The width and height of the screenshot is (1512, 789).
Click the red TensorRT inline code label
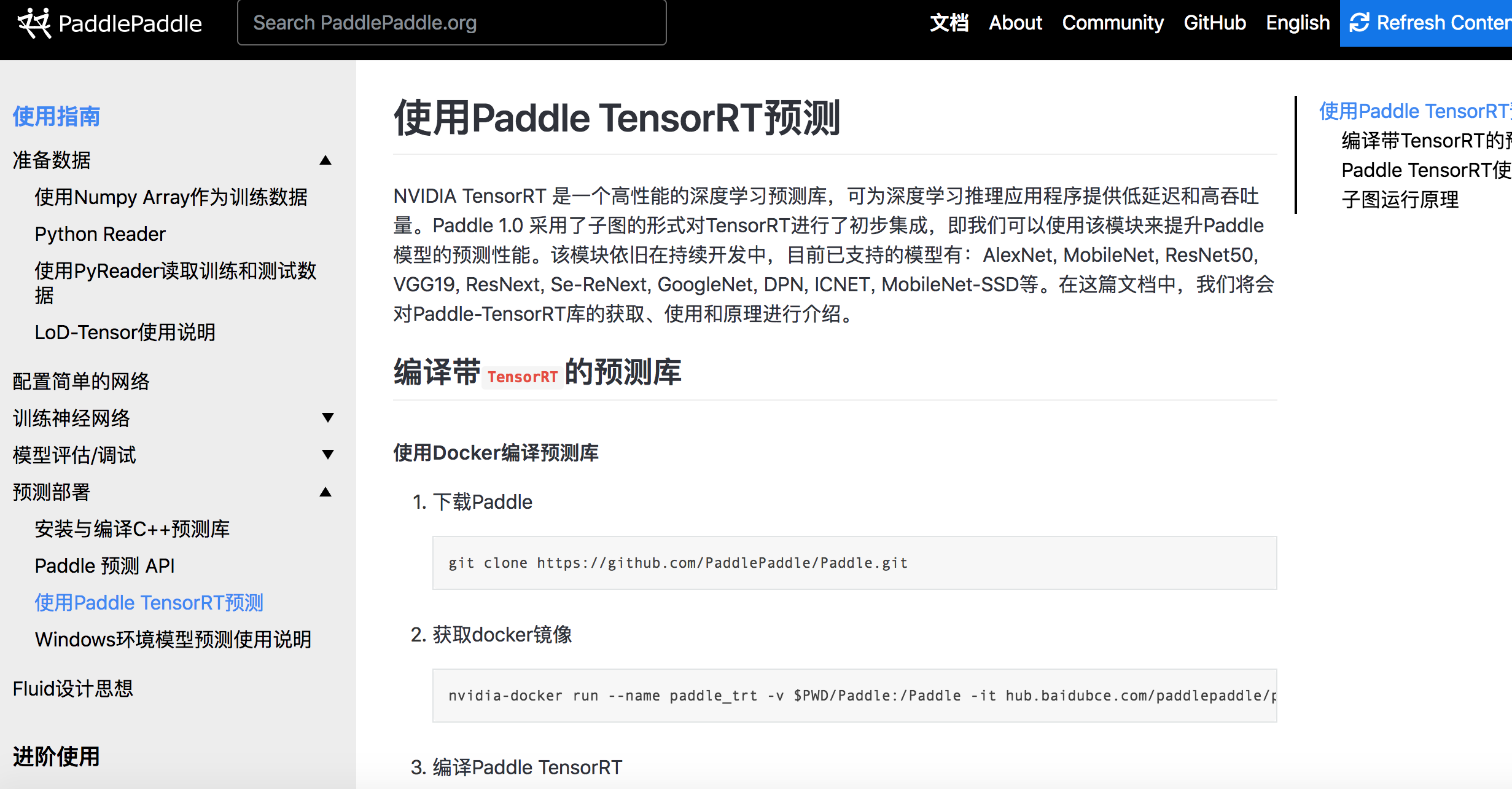pos(523,377)
